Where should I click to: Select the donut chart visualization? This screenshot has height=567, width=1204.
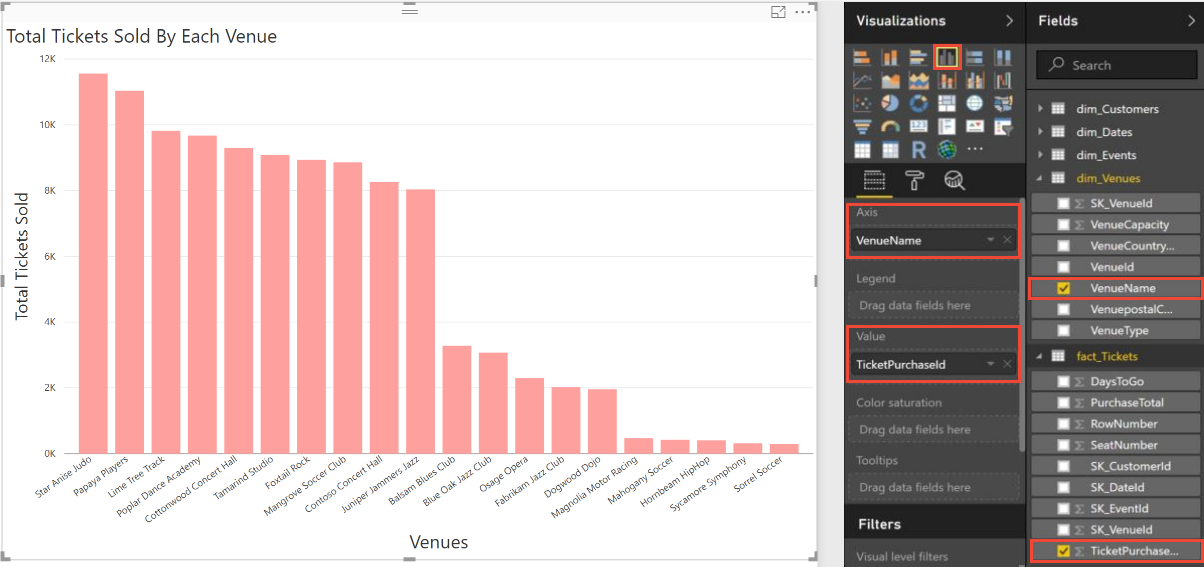(x=918, y=103)
